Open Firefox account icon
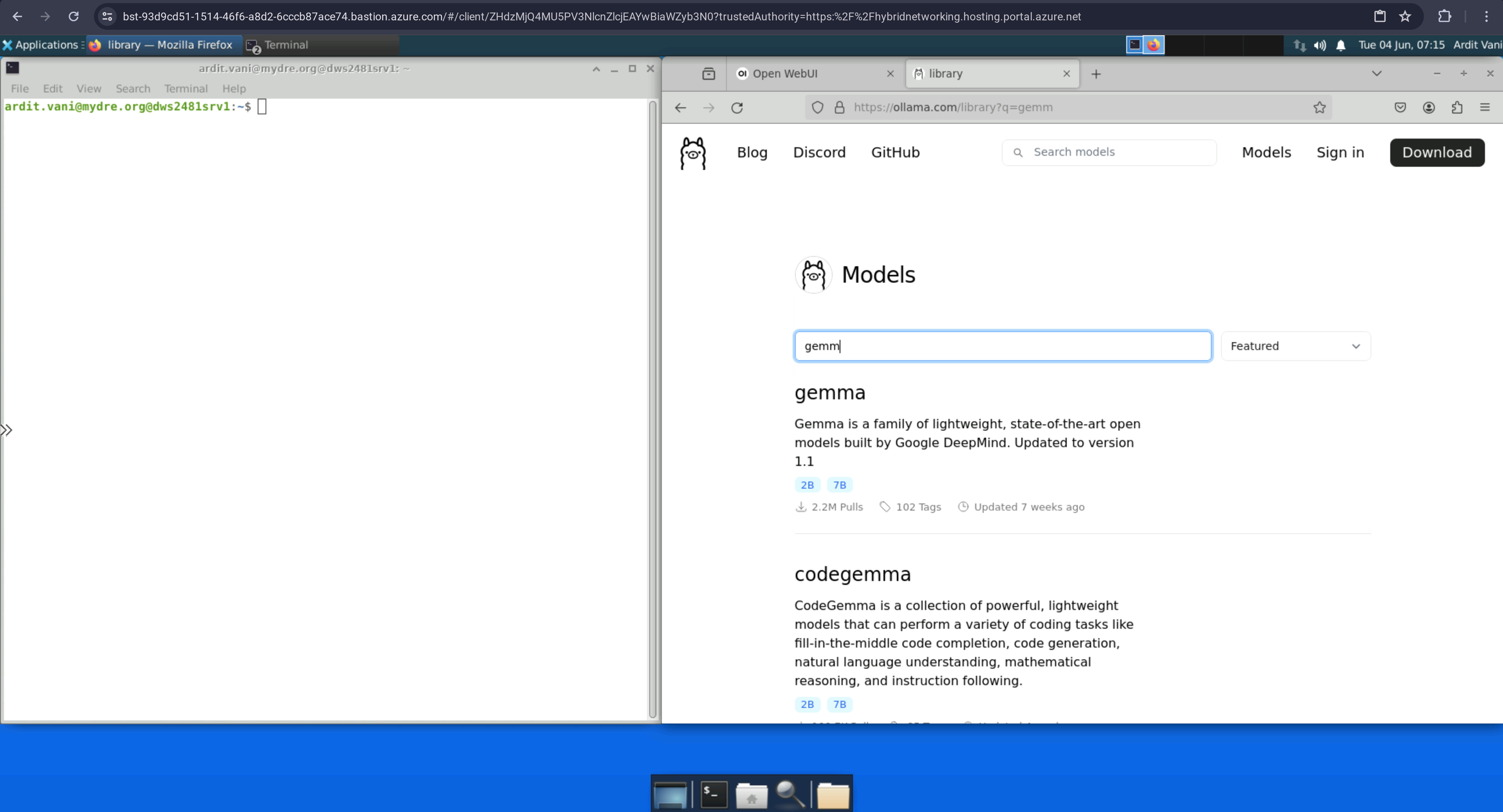Image resolution: width=1503 pixels, height=812 pixels. click(1429, 107)
